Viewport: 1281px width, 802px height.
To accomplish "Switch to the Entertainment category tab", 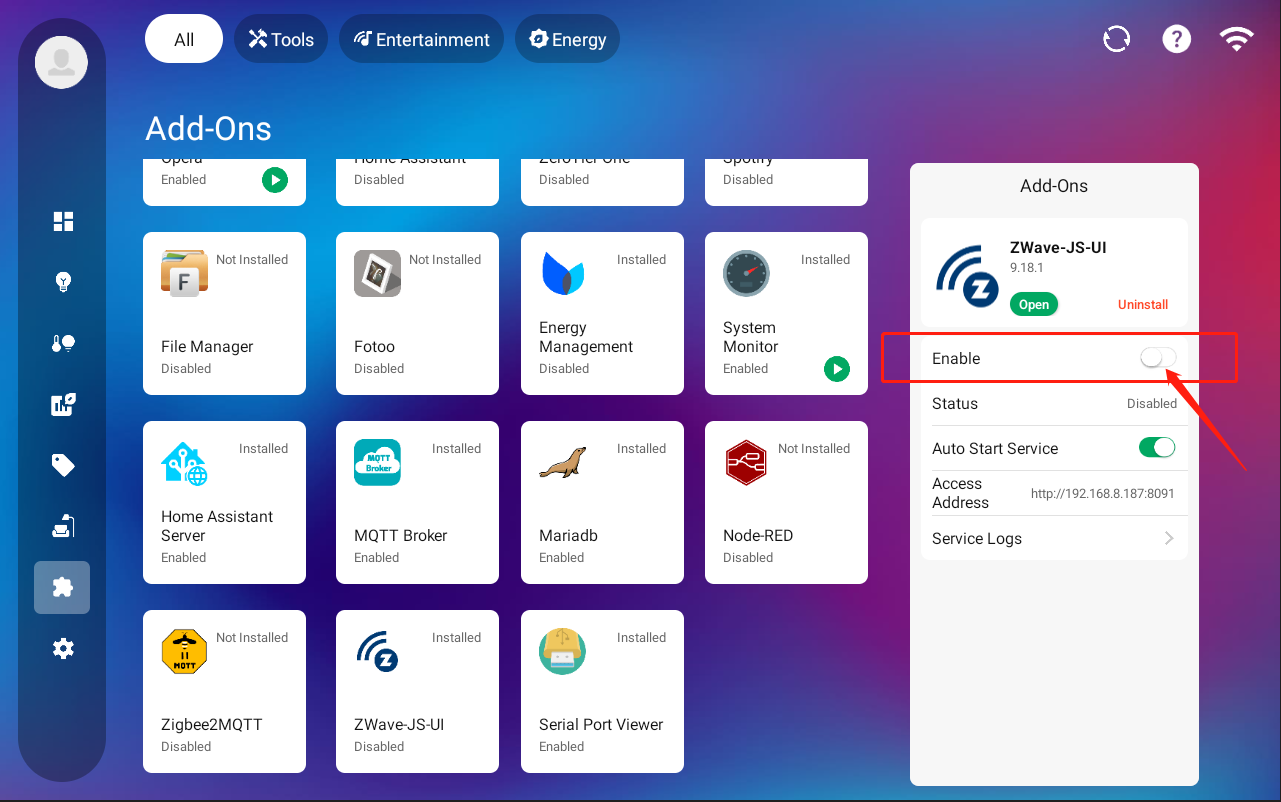I will (421, 39).
